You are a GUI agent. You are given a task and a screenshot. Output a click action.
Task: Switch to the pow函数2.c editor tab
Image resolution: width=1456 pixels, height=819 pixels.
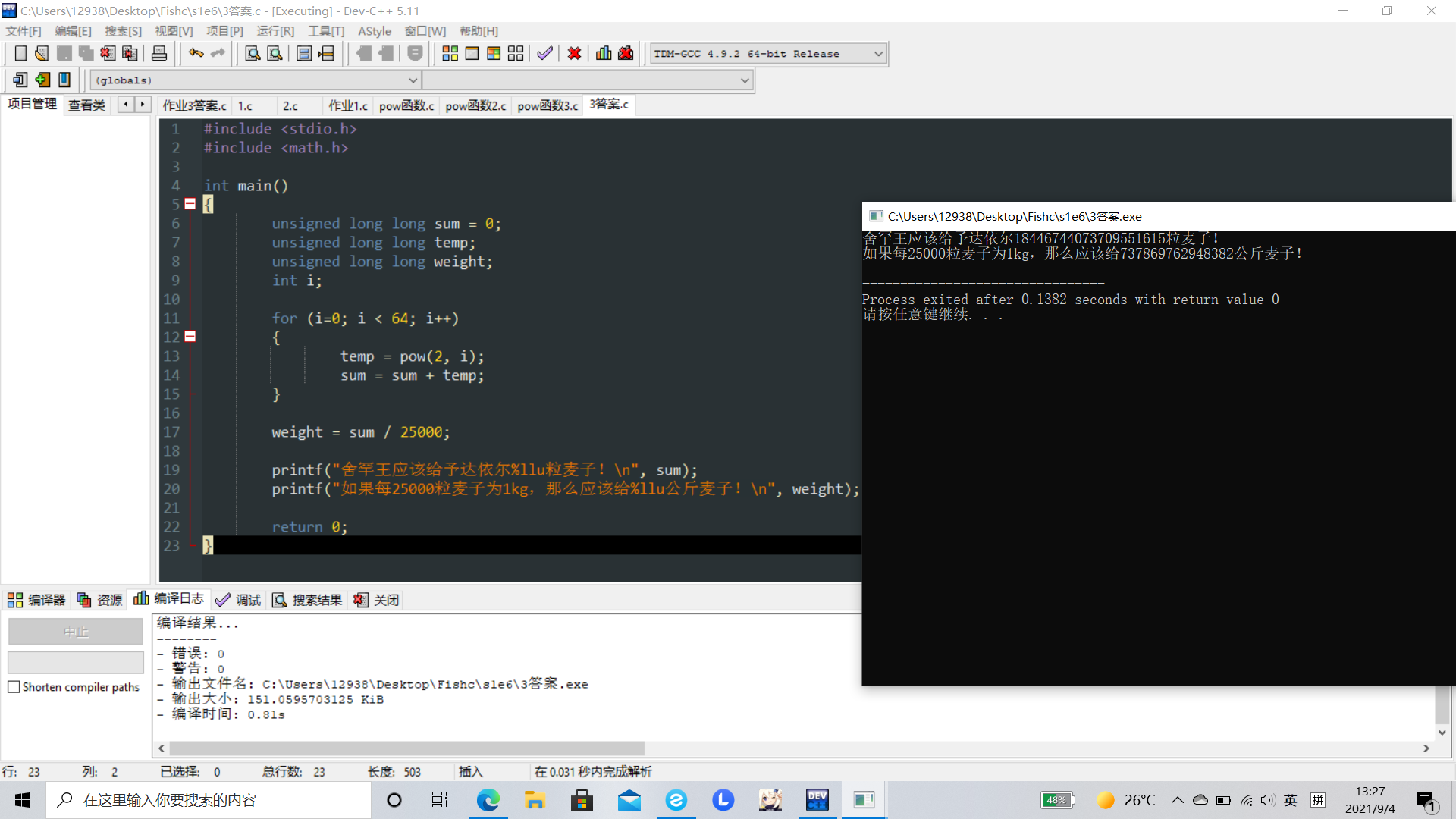click(475, 105)
